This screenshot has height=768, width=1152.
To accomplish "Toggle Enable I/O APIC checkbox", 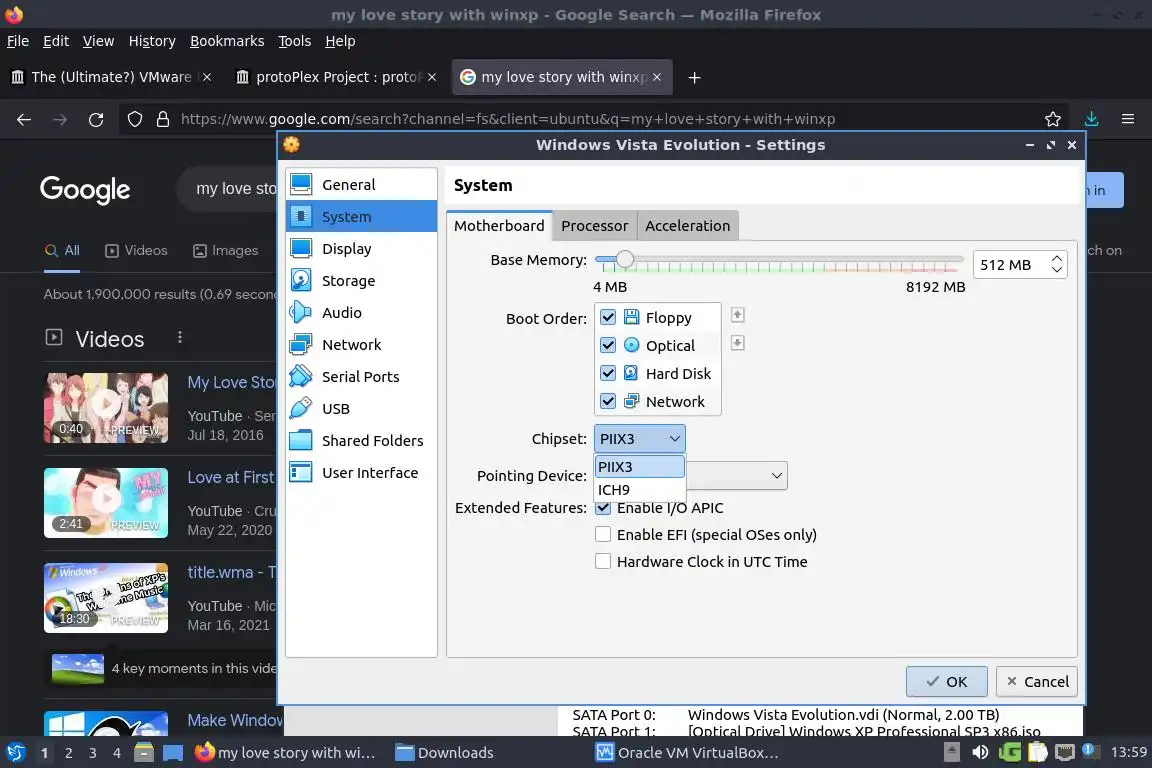I will (603, 507).
